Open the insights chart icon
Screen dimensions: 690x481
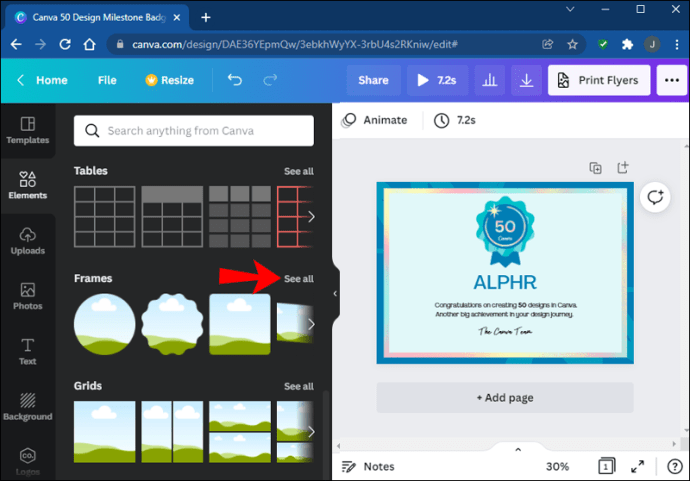[489, 80]
